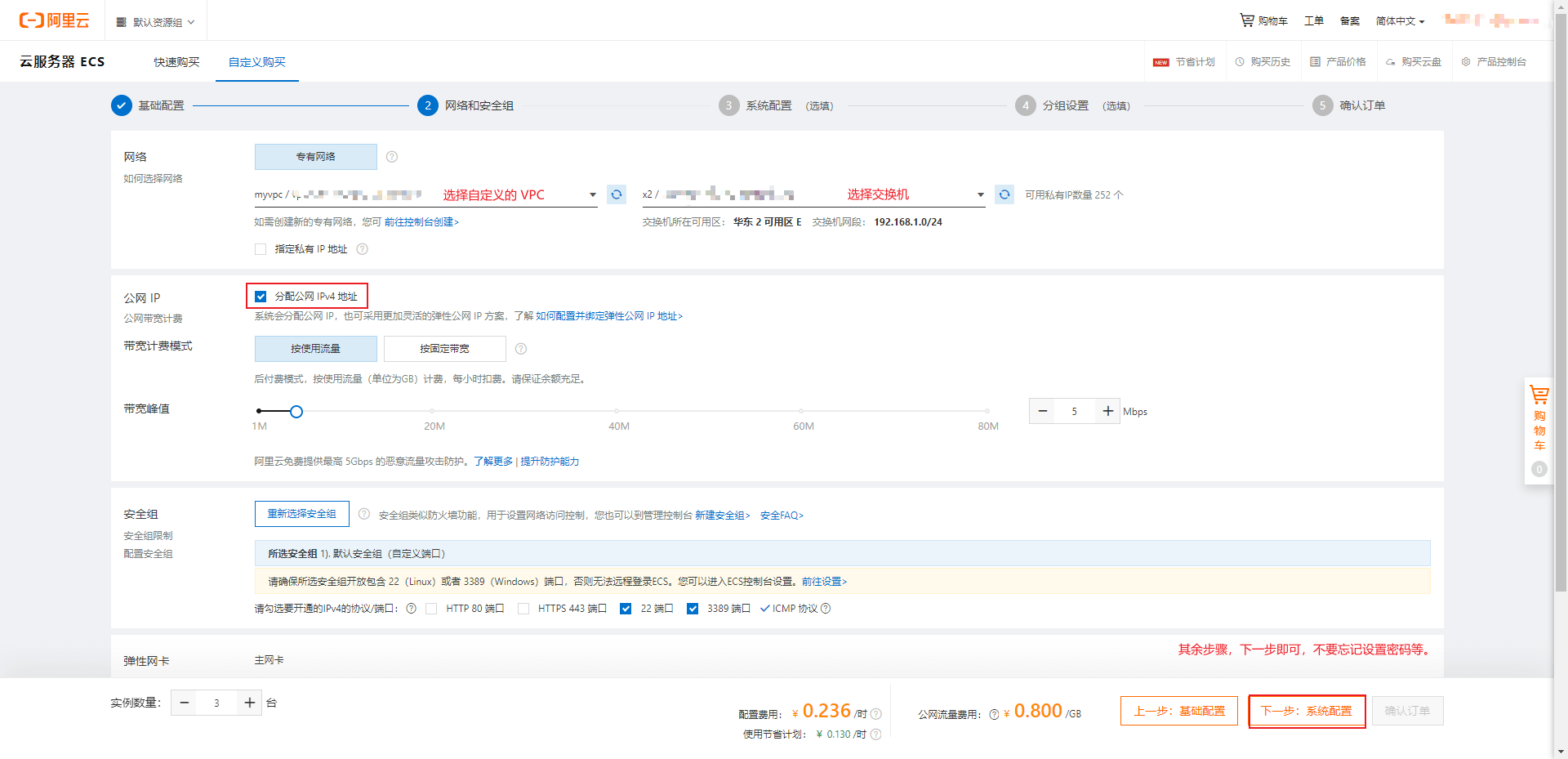Show help for ICMP protocol
1568x759 pixels.
826,609
